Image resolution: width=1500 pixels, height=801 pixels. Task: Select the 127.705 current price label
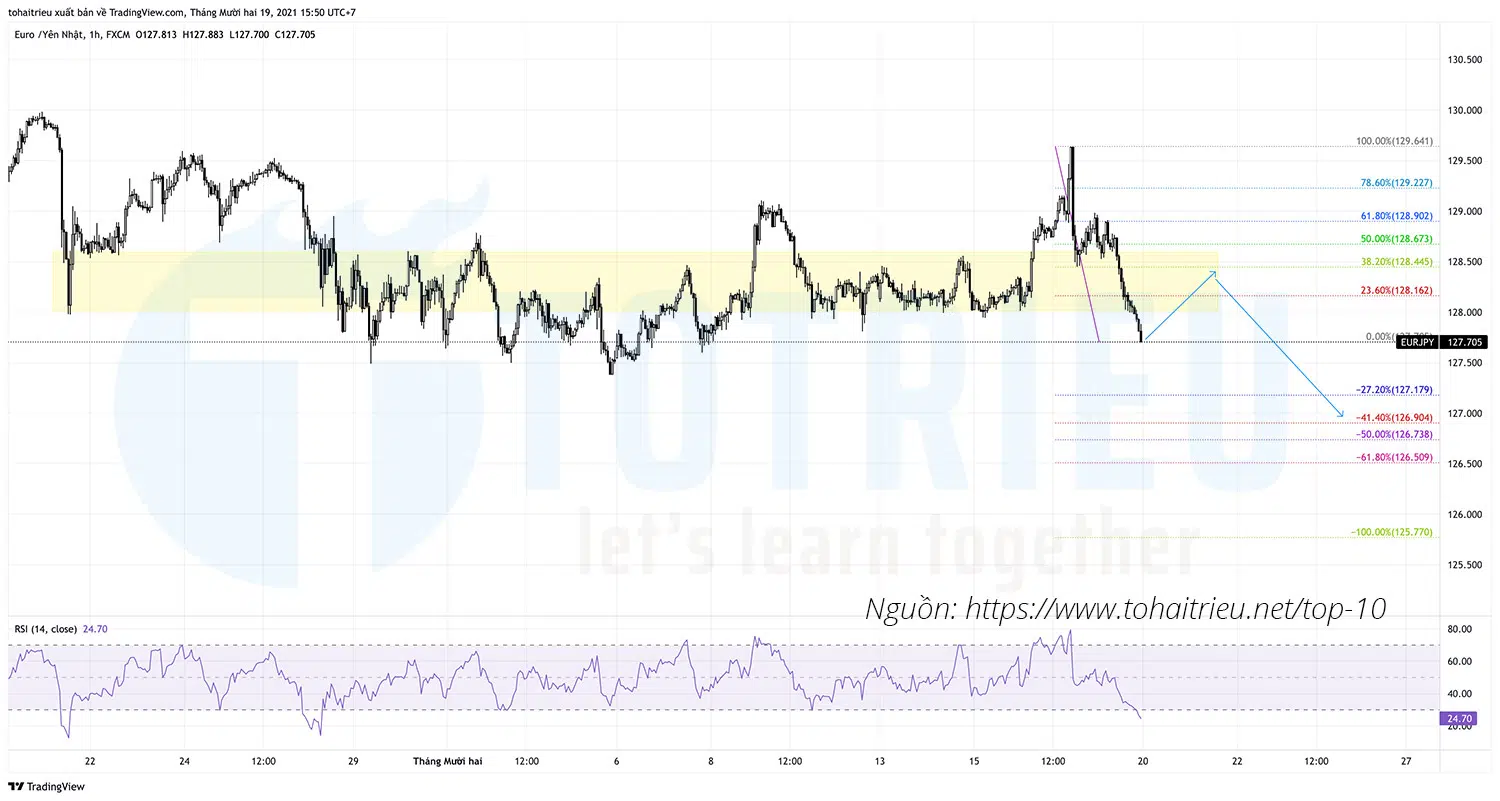point(1465,342)
